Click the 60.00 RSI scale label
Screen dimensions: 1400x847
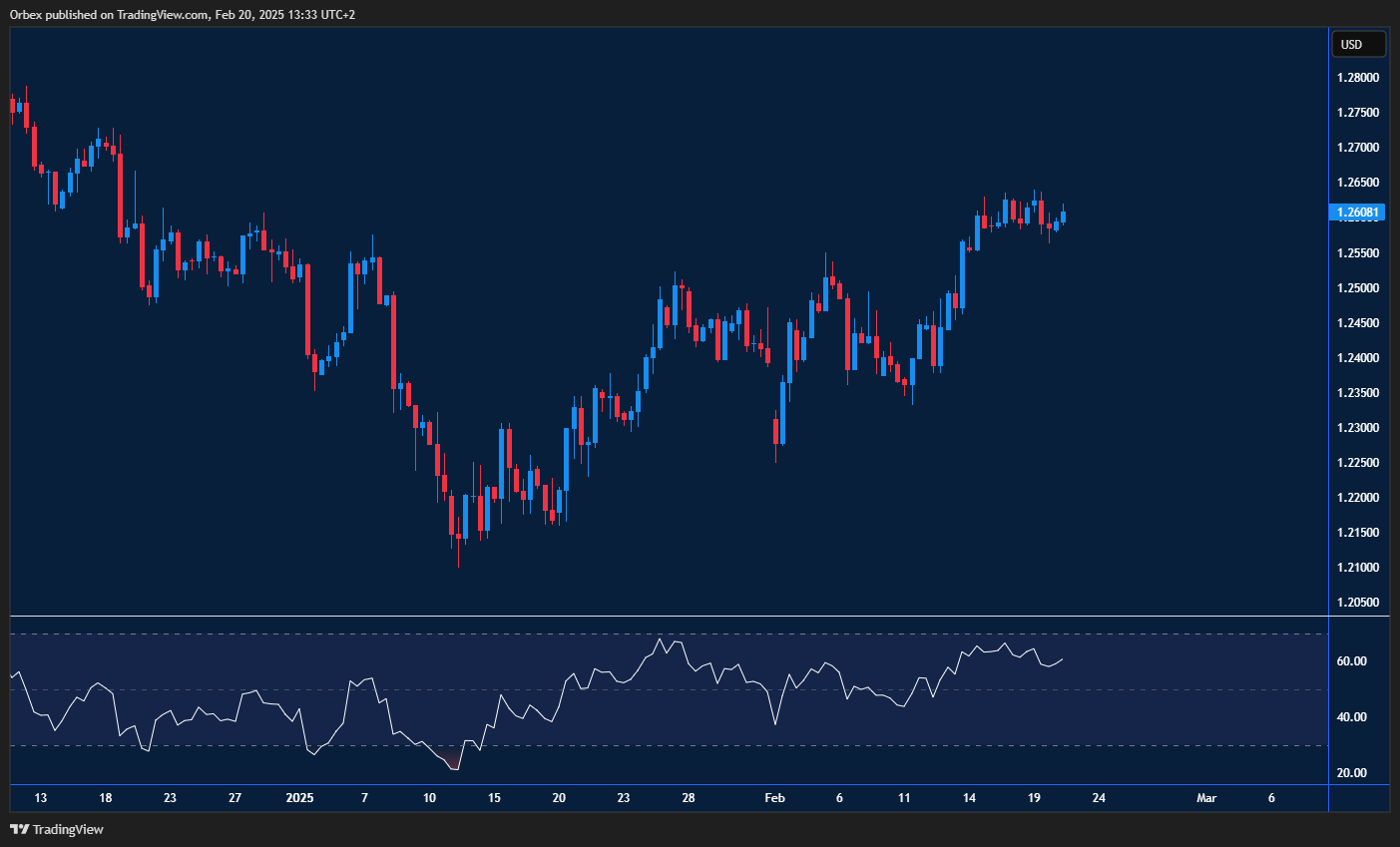[x=1352, y=661]
